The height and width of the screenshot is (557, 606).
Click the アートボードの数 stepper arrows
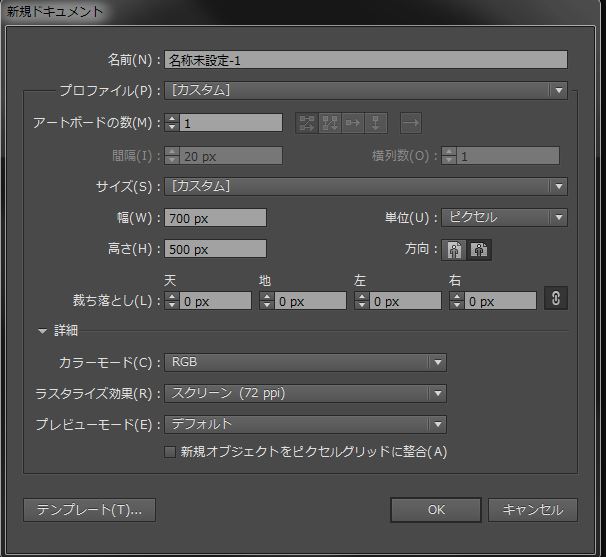(172, 123)
